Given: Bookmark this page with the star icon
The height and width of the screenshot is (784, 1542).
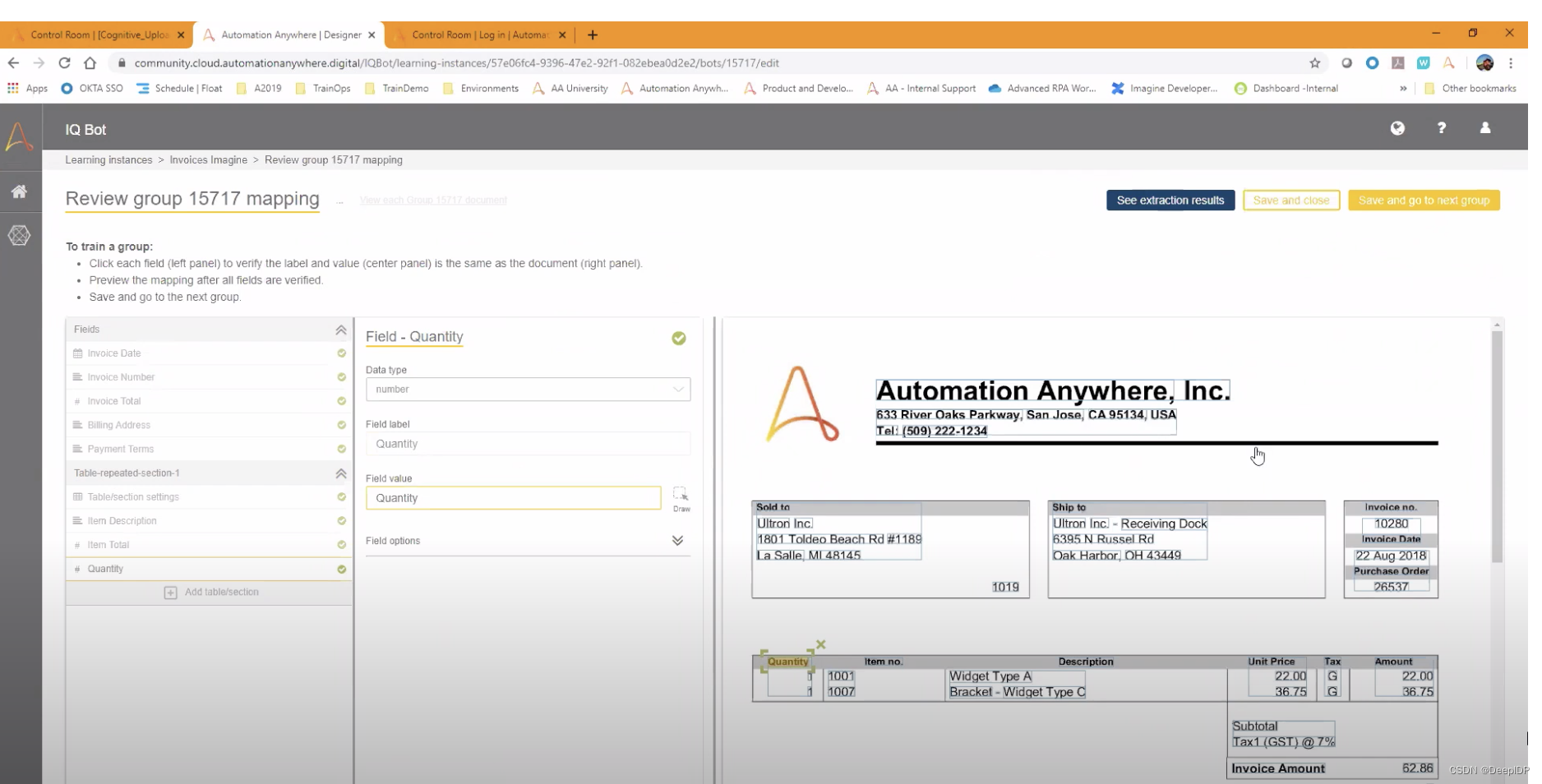Looking at the screenshot, I should pos(1315,62).
